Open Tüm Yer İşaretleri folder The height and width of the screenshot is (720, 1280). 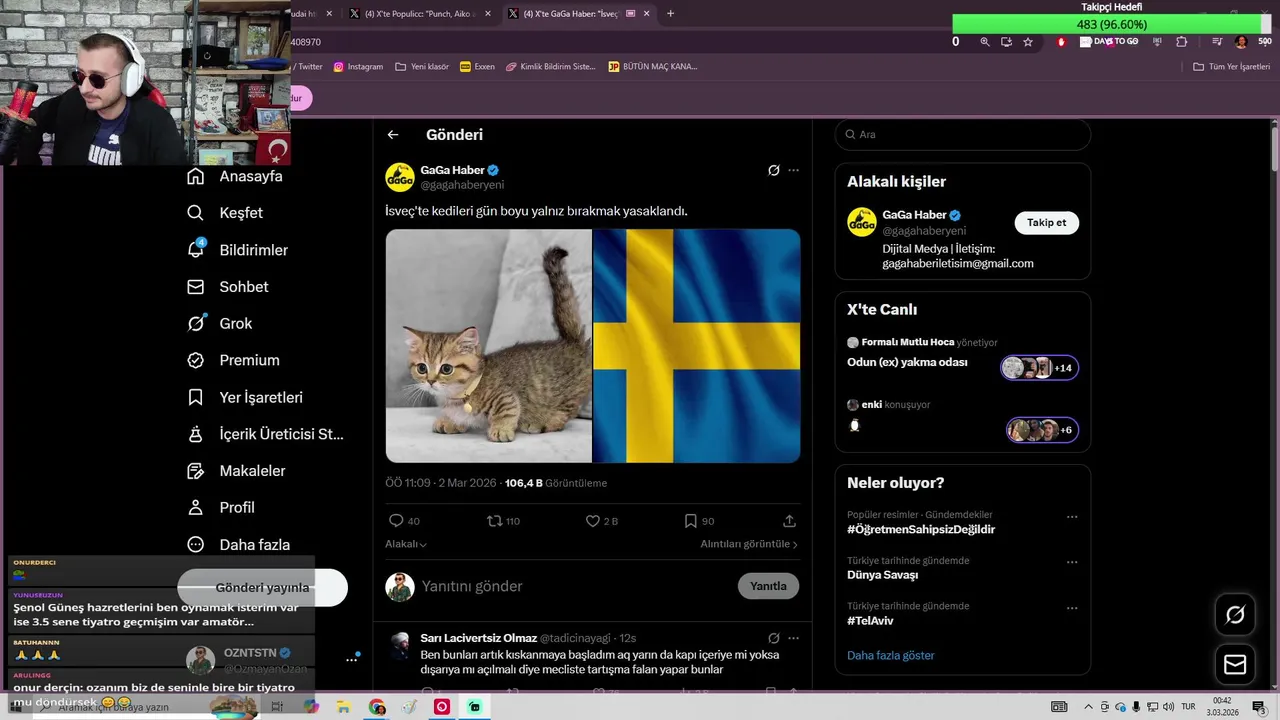[1231, 67]
